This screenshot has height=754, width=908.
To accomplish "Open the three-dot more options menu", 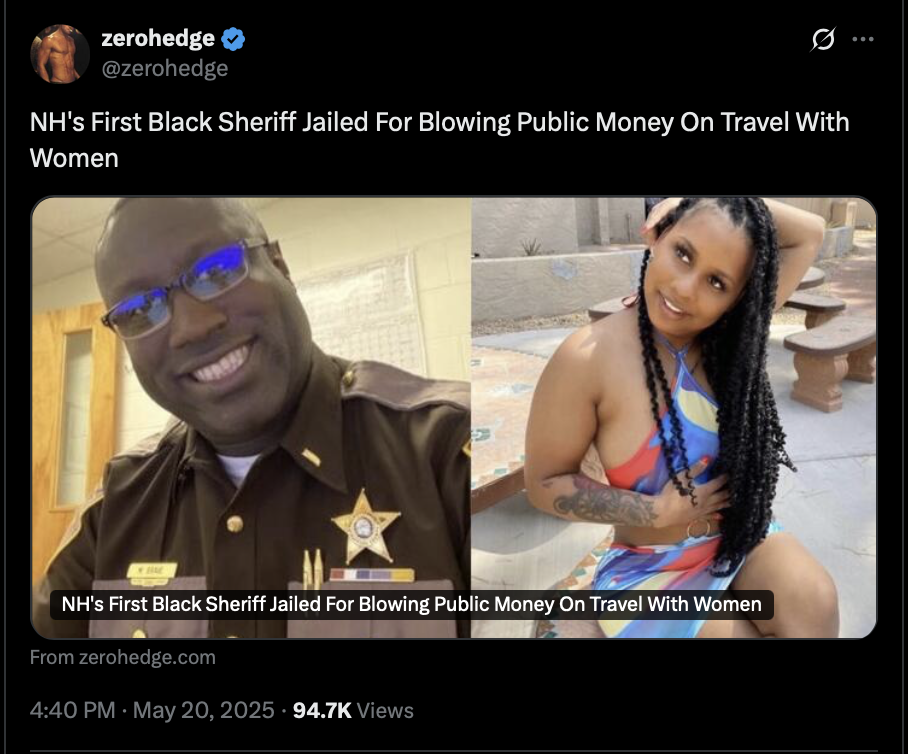I will coord(863,39).
